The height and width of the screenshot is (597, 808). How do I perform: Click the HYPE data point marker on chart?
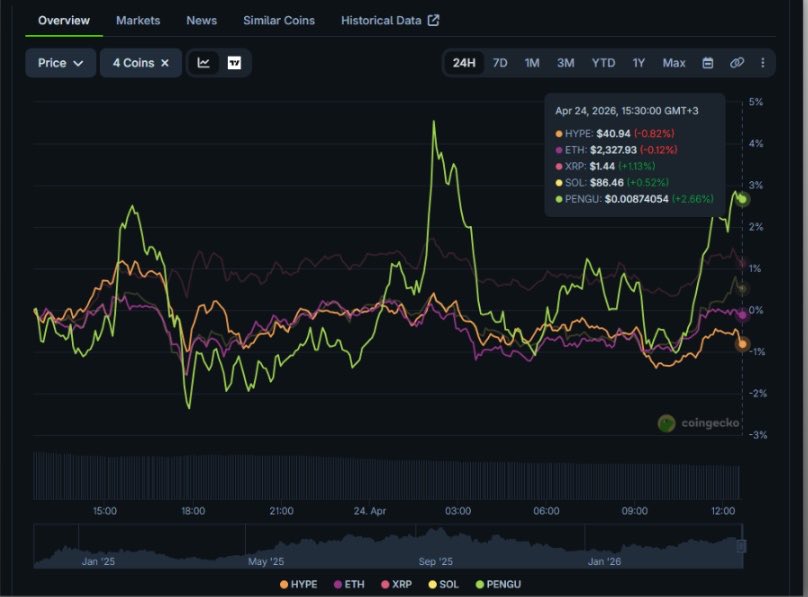pos(742,344)
